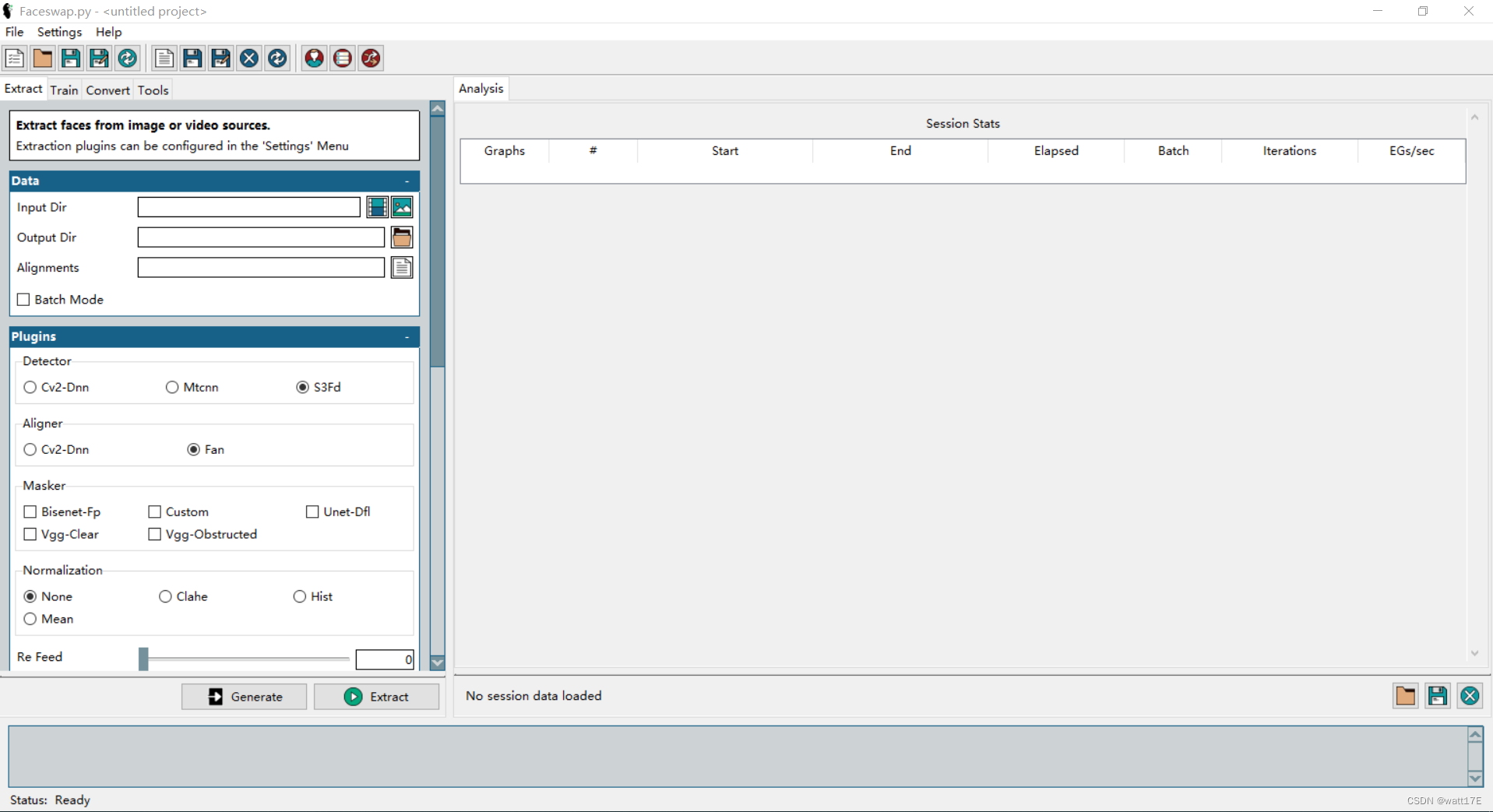Click the EGs/sec column header
The width and height of the screenshot is (1493, 812).
(1412, 151)
